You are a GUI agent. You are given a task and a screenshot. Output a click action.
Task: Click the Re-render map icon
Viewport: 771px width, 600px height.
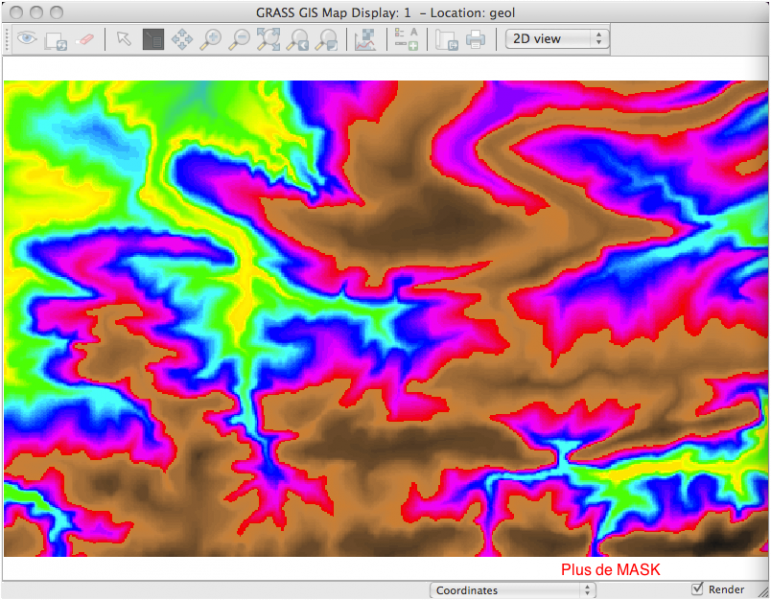coord(56,39)
